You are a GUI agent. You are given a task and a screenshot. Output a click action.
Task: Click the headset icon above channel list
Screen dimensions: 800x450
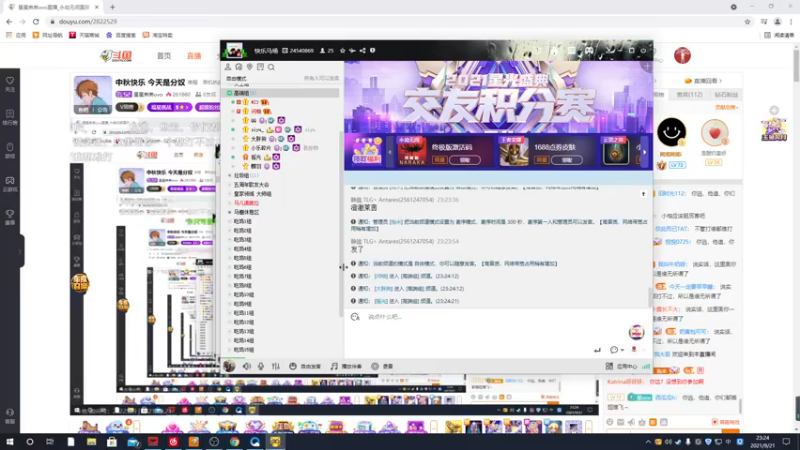239,67
